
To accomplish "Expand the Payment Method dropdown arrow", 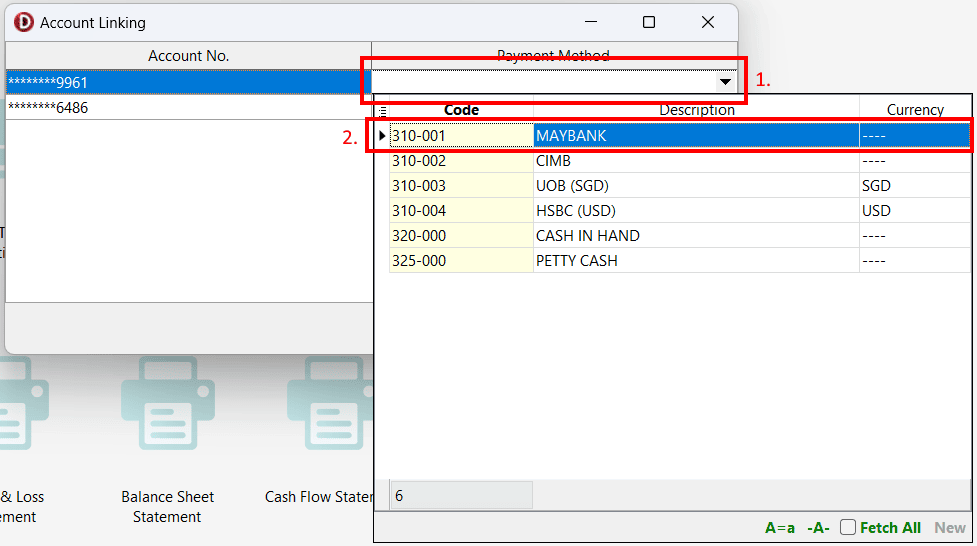I will 726,82.
